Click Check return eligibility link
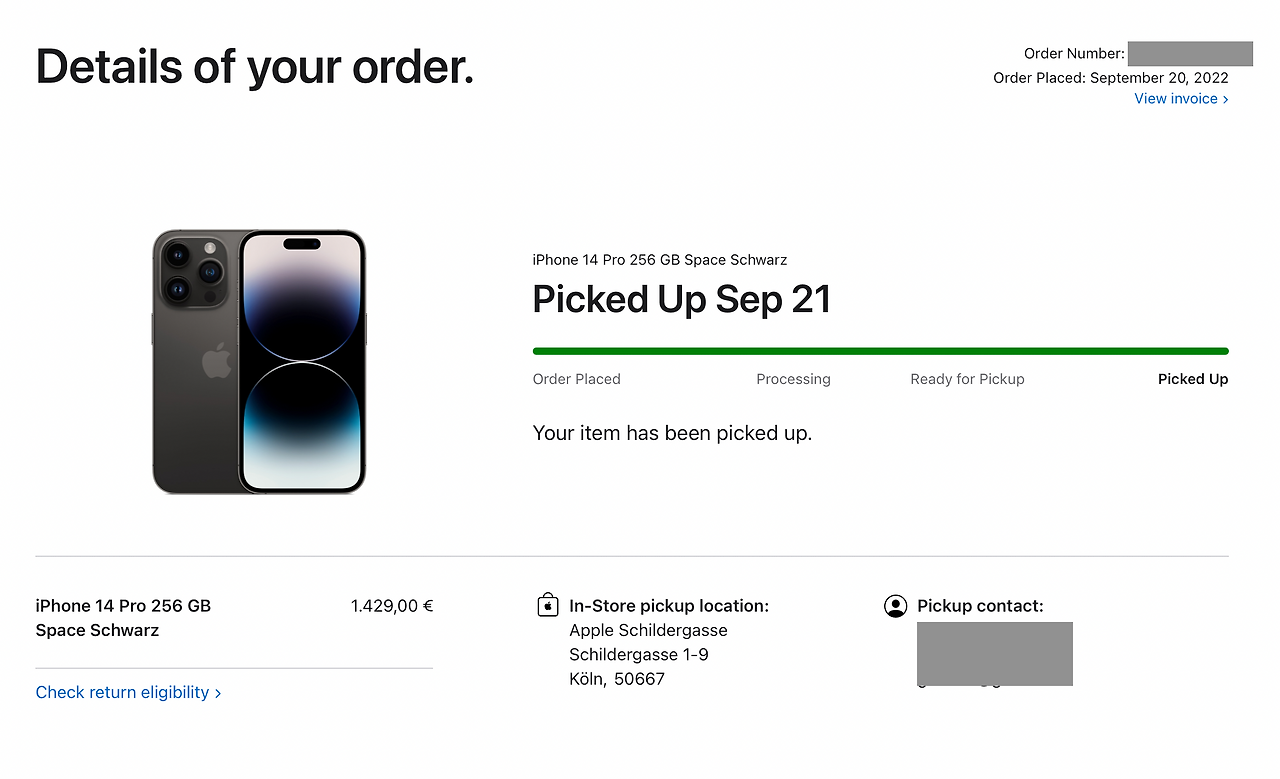 click(x=128, y=692)
